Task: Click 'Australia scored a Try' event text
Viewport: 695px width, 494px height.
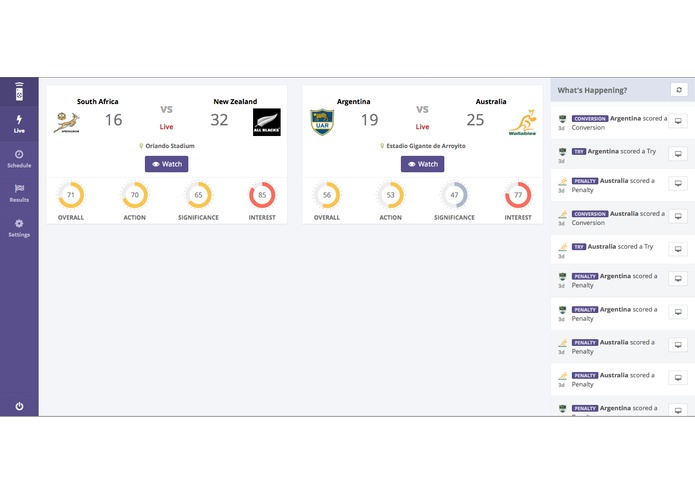Action: click(x=621, y=247)
